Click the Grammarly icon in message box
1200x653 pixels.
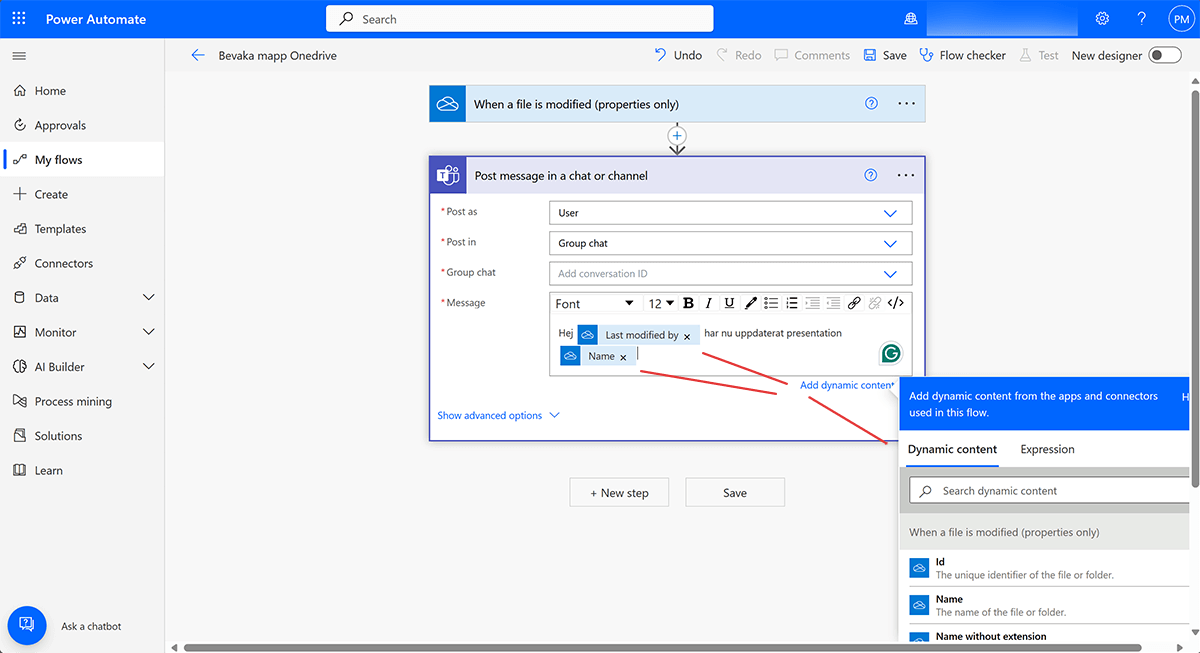(x=890, y=353)
